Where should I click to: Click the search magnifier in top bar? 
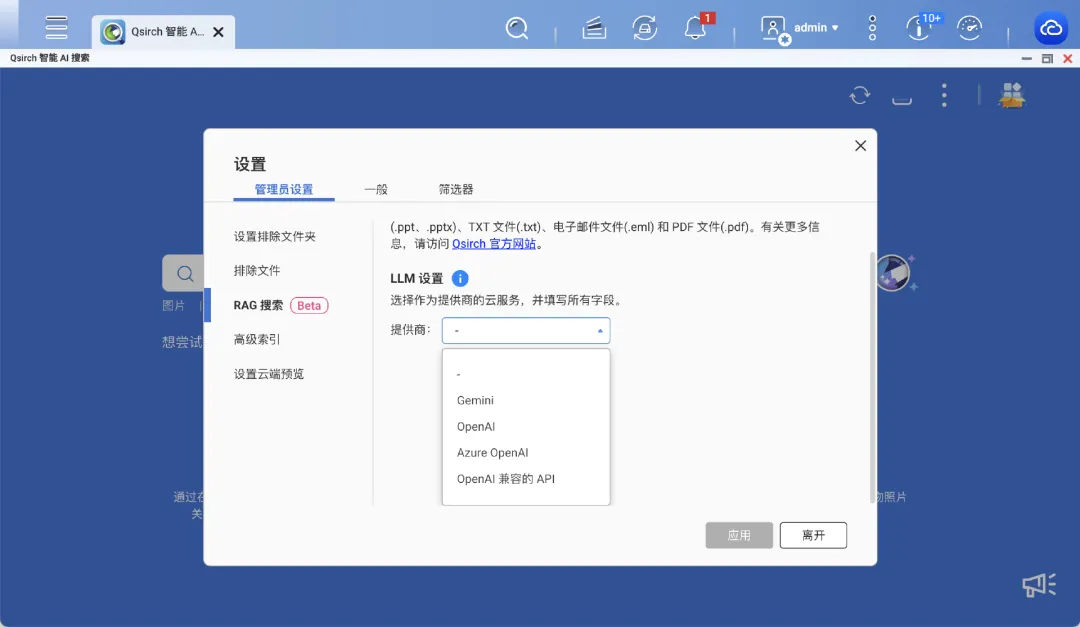517,28
